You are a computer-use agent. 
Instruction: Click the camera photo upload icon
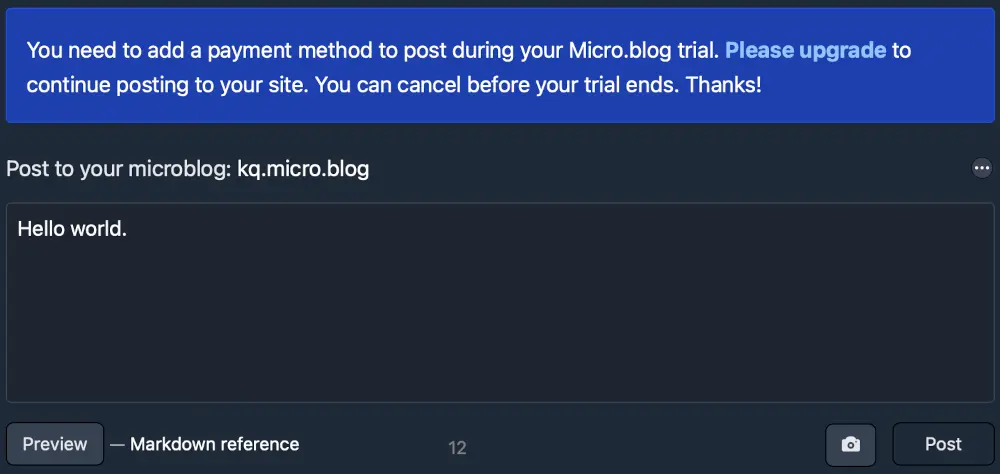click(850, 445)
